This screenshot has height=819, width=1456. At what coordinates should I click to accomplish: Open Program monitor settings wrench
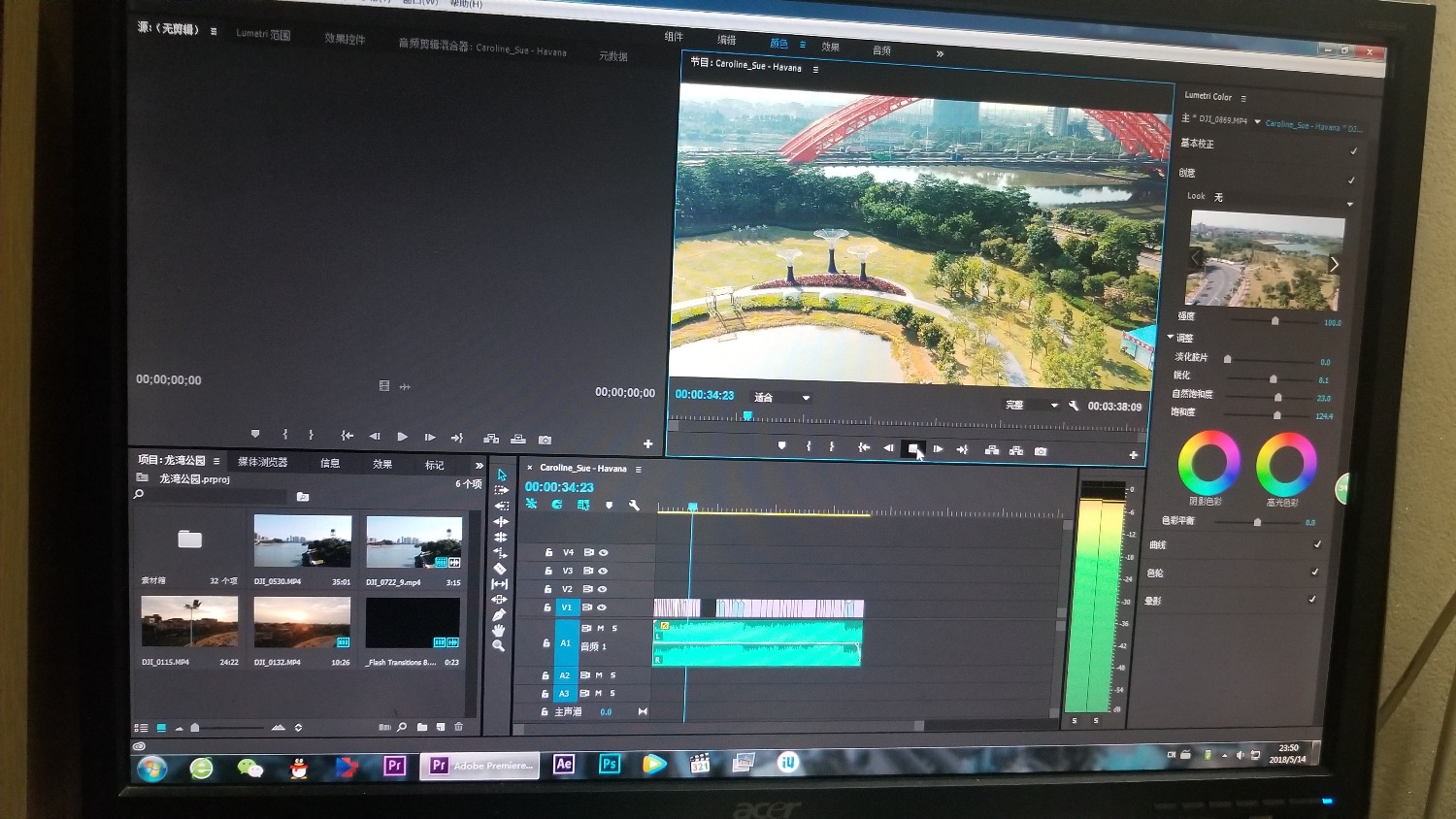1074,406
